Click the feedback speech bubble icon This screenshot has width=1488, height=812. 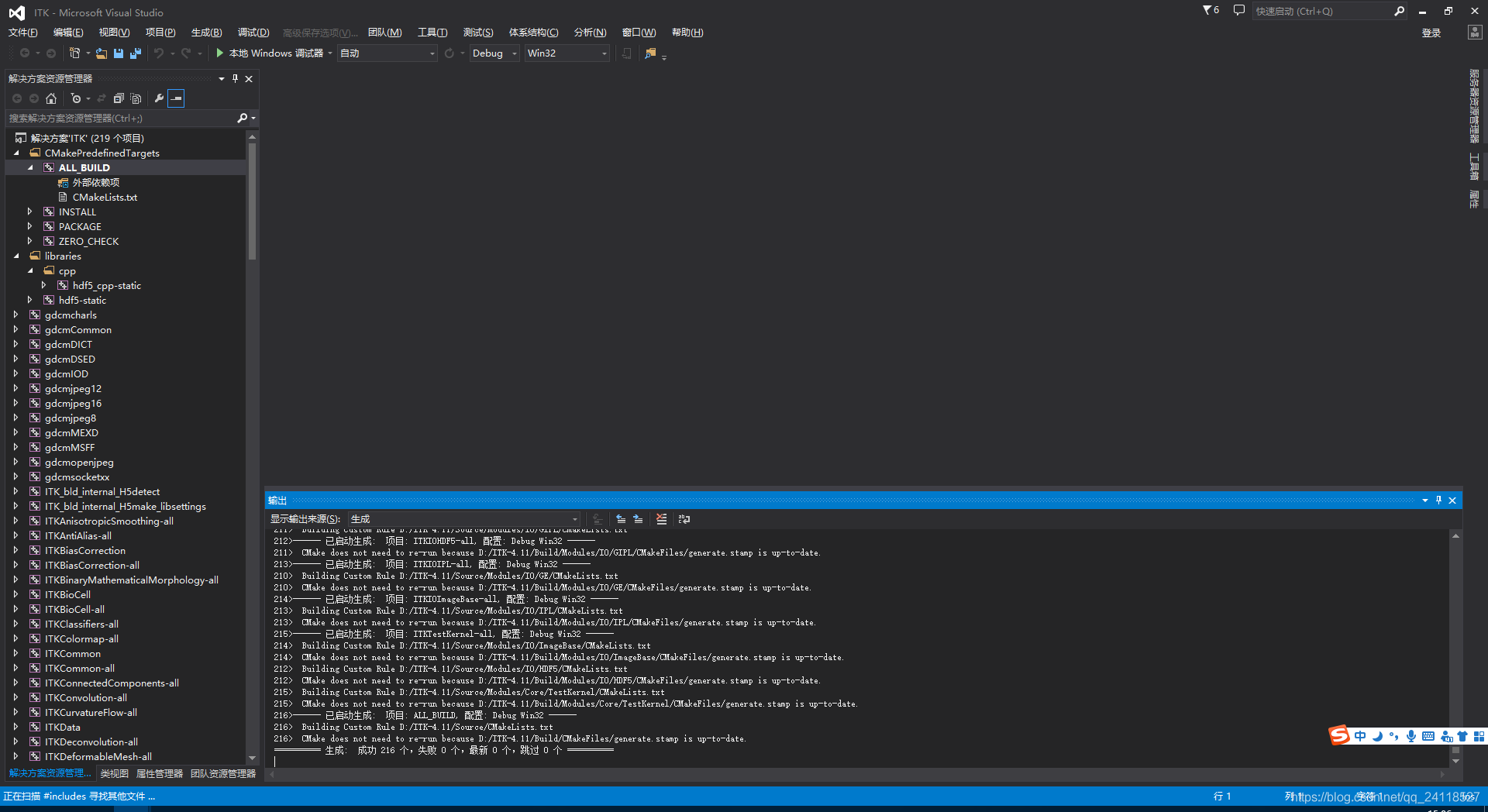(x=1238, y=10)
